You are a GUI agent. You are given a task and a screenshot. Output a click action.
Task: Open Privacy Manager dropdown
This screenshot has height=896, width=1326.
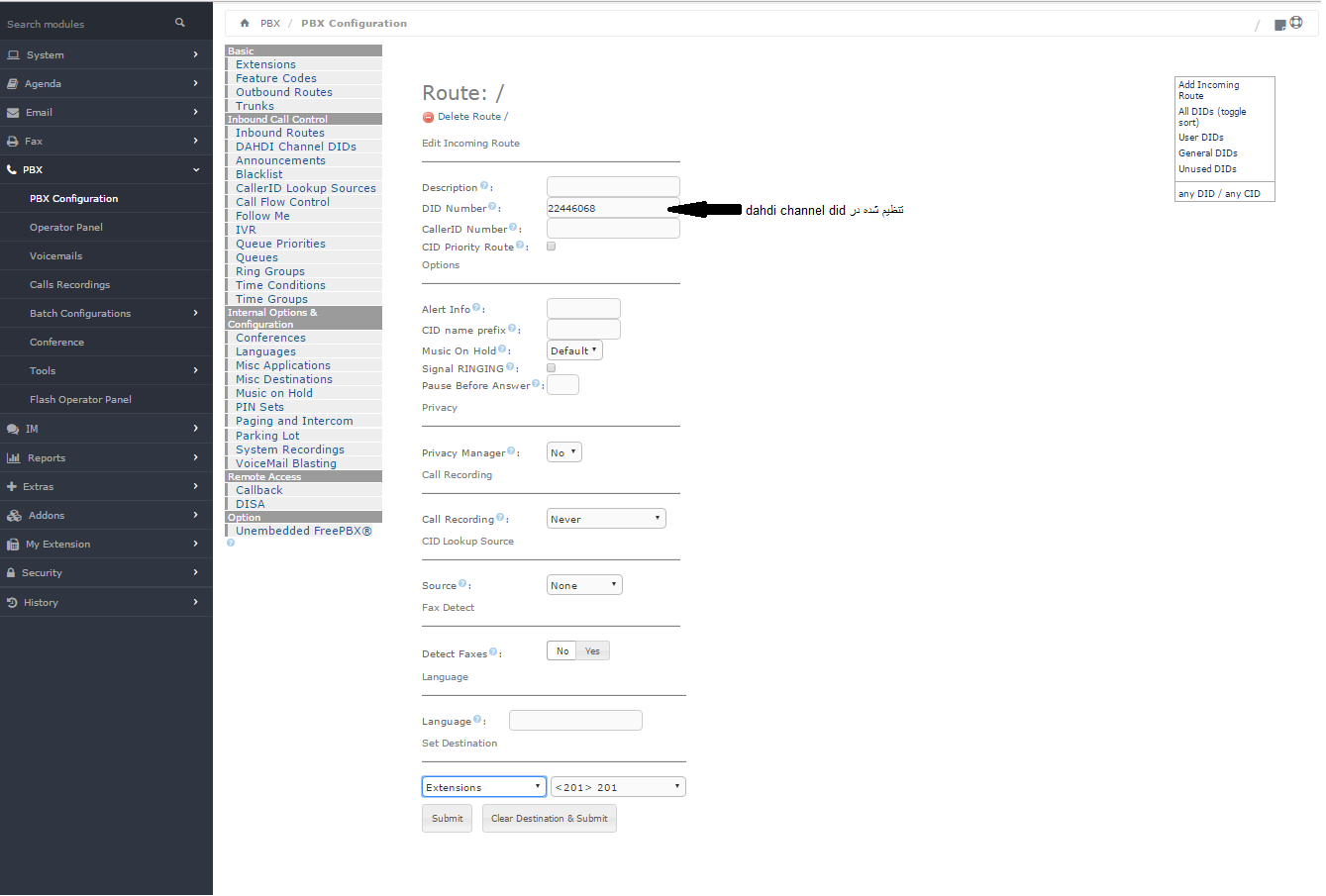click(564, 452)
